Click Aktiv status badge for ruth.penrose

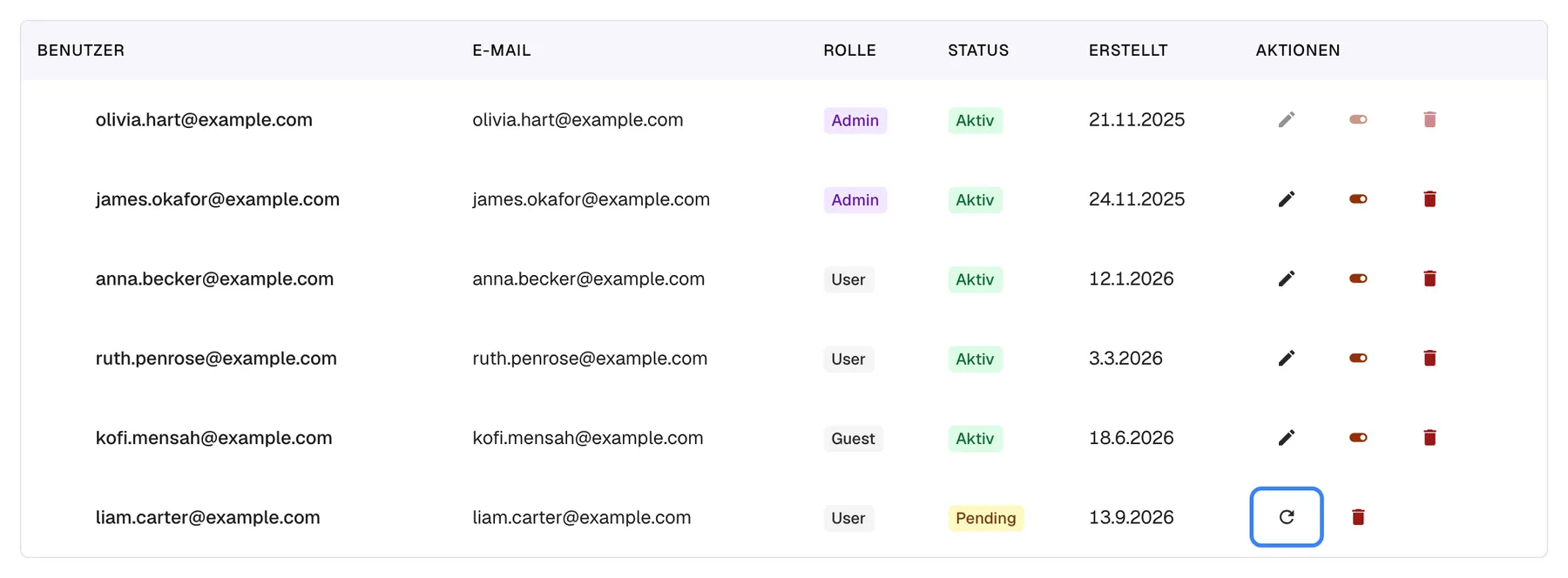coord(975,359)
